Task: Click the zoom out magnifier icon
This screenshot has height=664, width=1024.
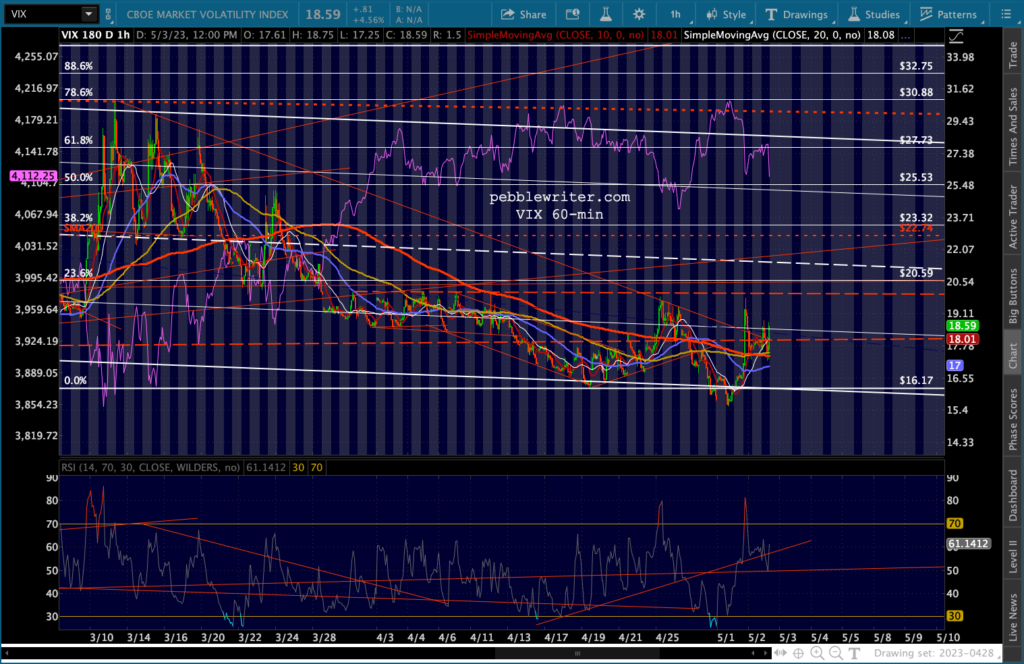Action: pos(835,653)
